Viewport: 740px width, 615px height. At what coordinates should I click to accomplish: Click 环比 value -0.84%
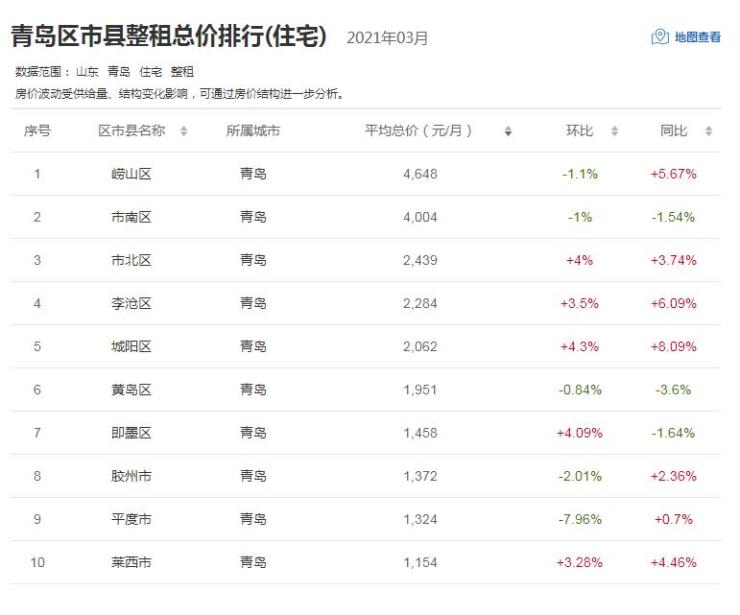(580, 390)
